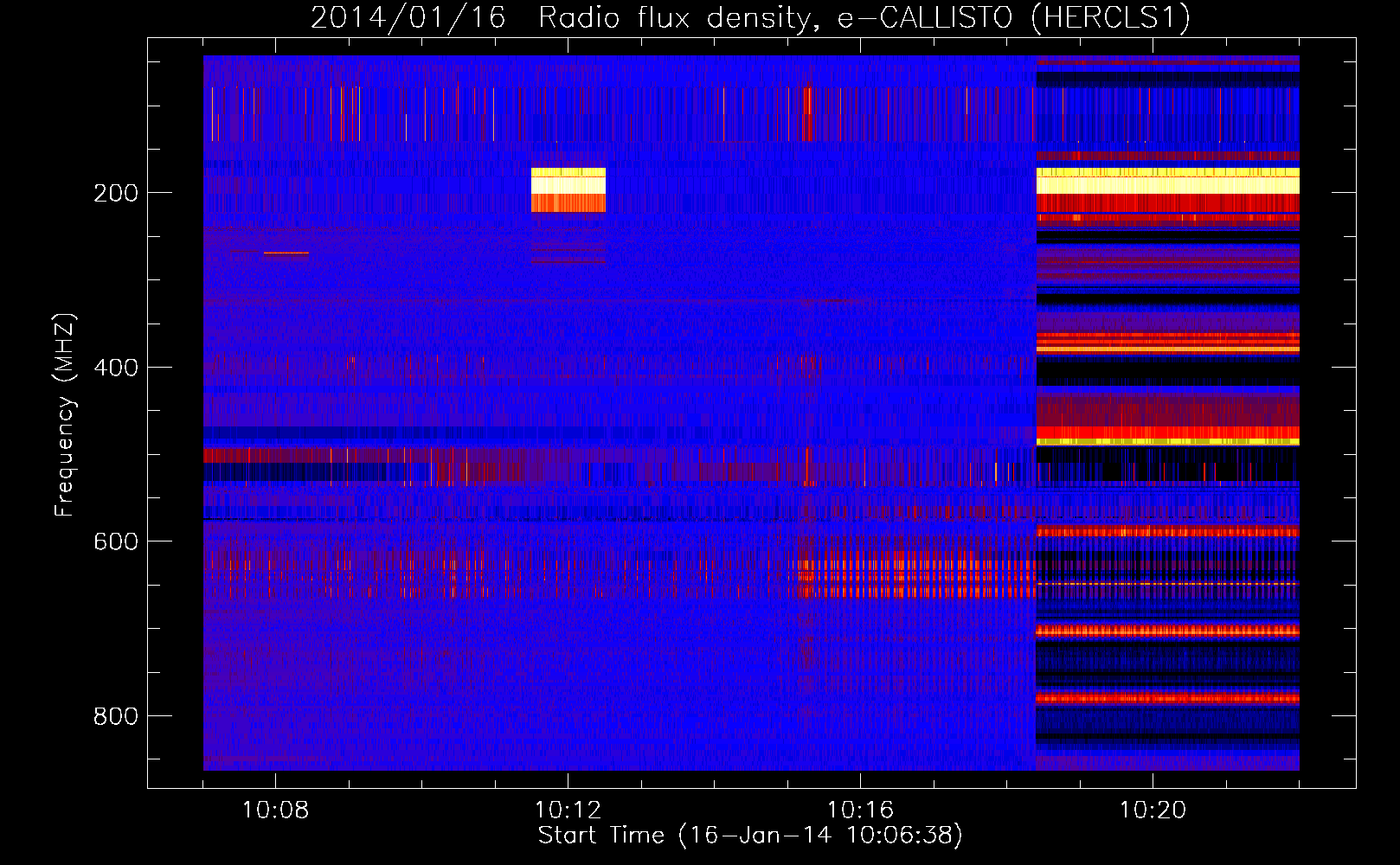This screenshot has width=1400, height=865.
Task: Click the 400 frequency tick label
Action: 116,368
